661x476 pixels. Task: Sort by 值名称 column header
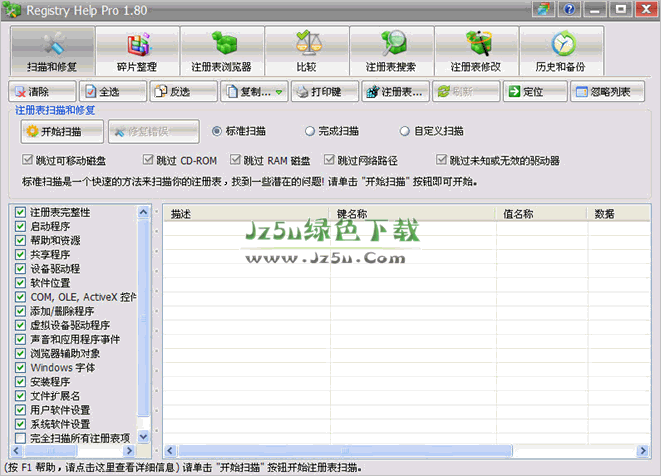(x=541, y=214)
